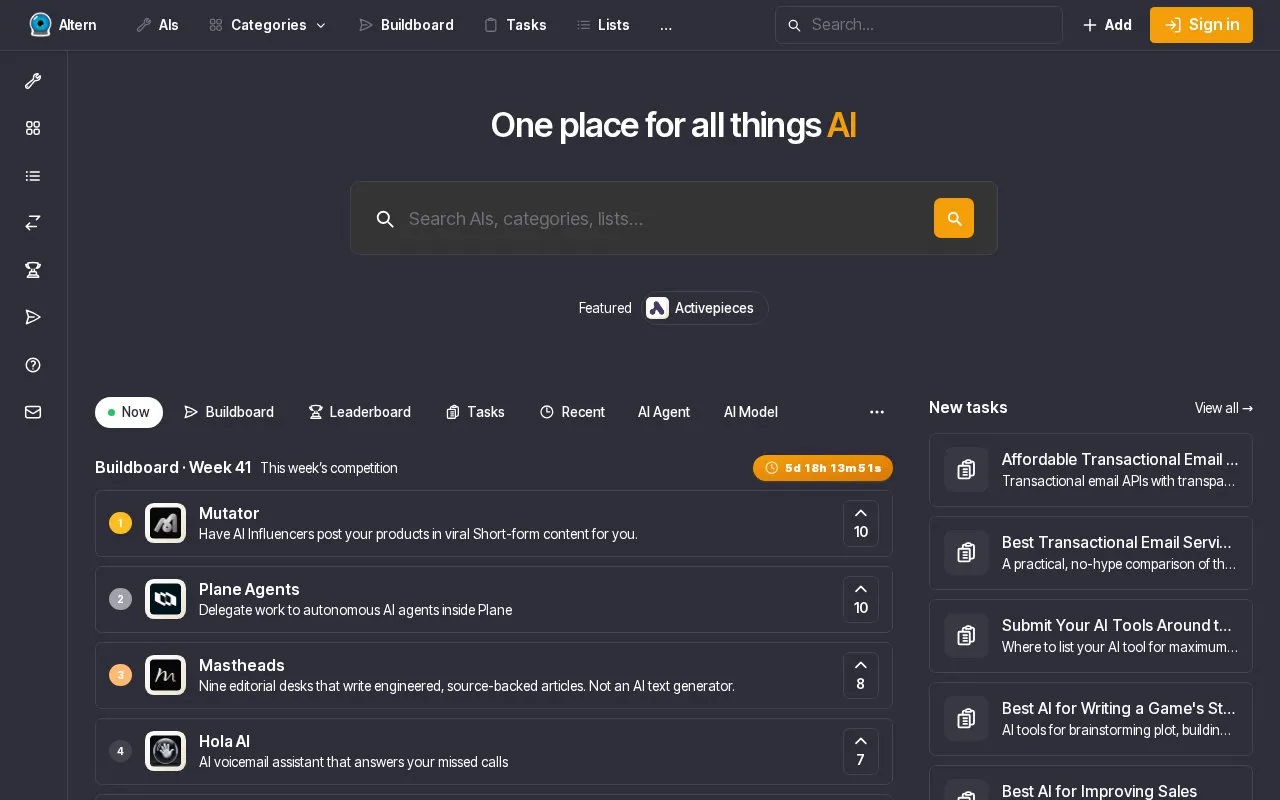Click the paper-plane icon in left sidebar
This screenshot has height=800, width=1280.
33,317
